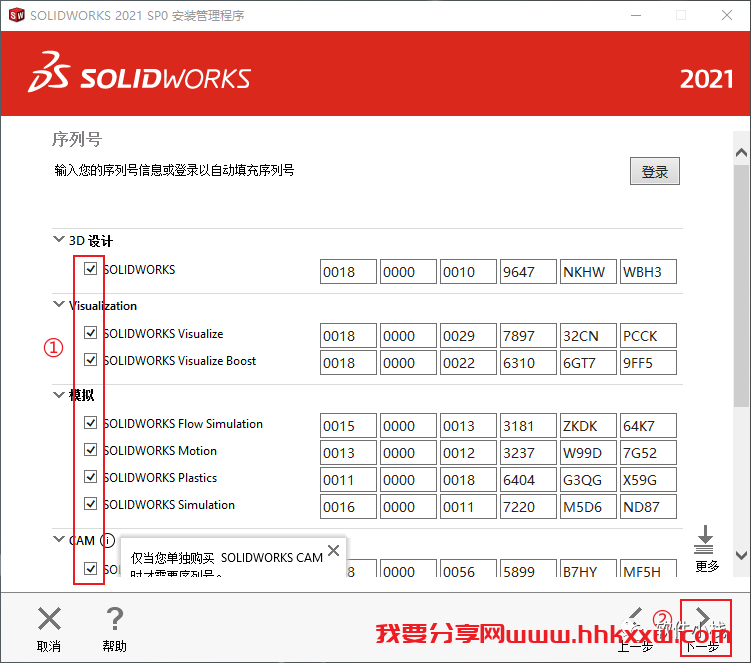The height and width of the screenshot is (663, 751).
Task: Click the SOLIDWORKS logo in title bar
Action: tap(16, 15)
